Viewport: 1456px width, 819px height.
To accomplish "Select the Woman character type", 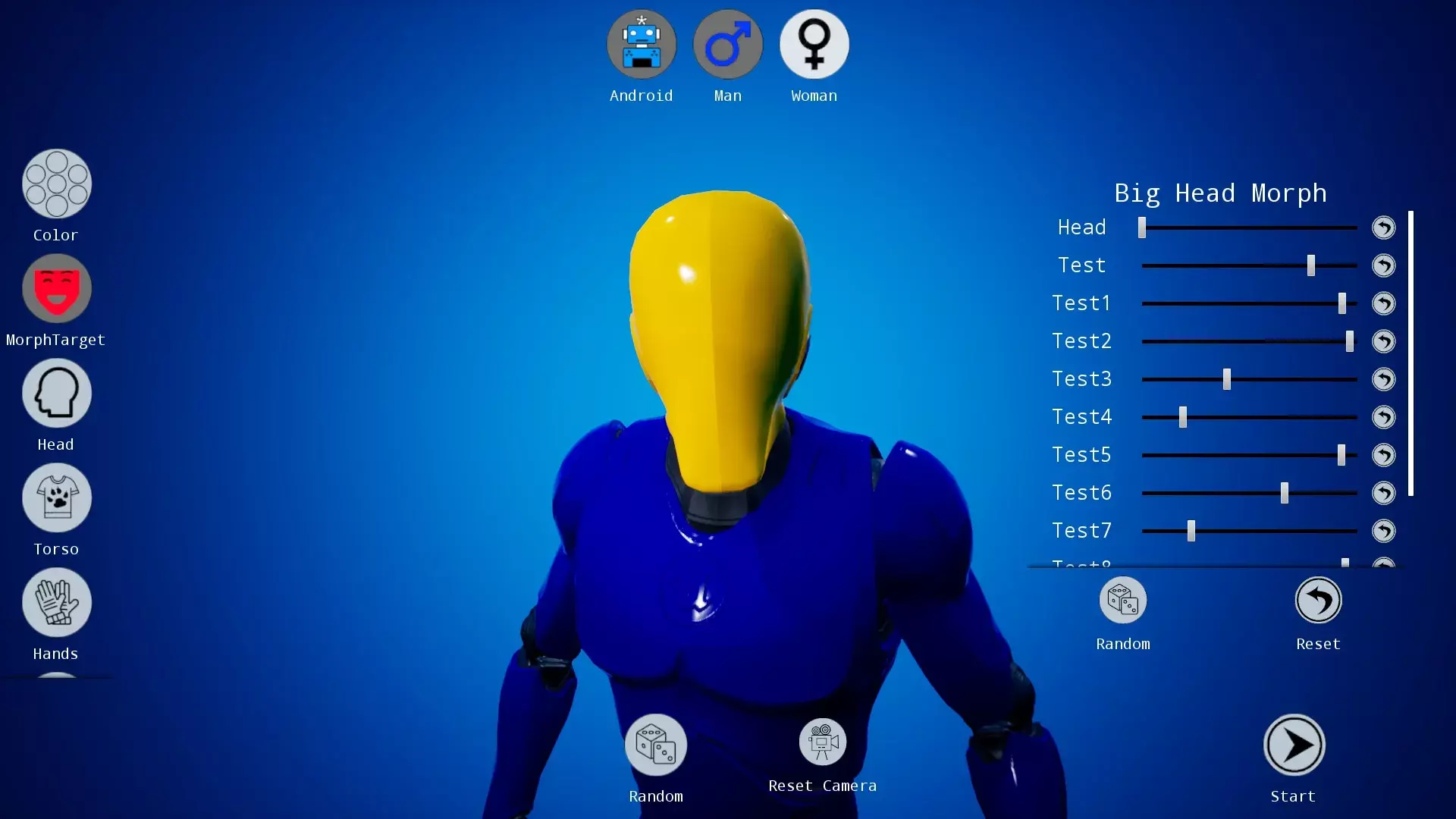I will (814, 45).
